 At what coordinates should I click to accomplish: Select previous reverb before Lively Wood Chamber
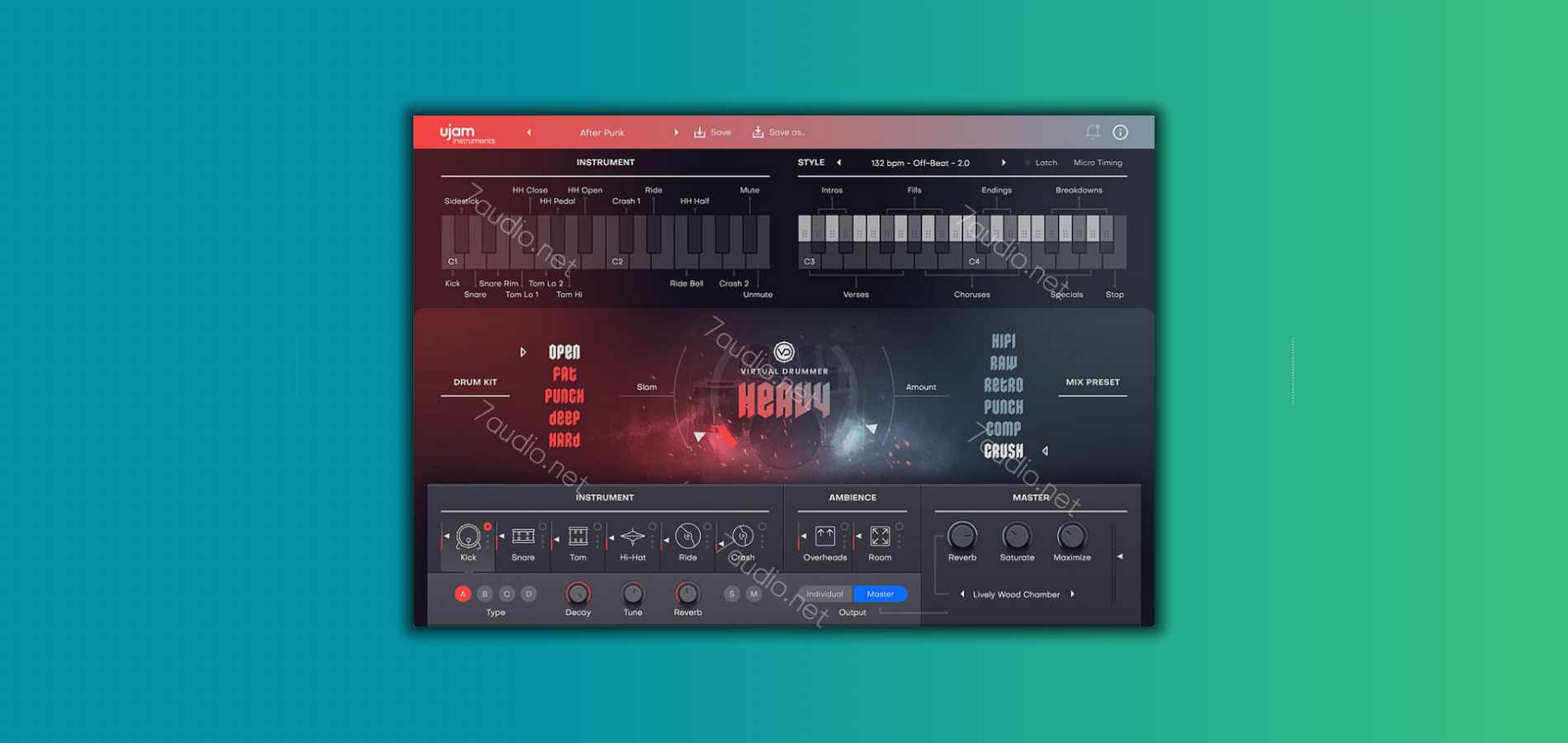(x=962, y=594)
